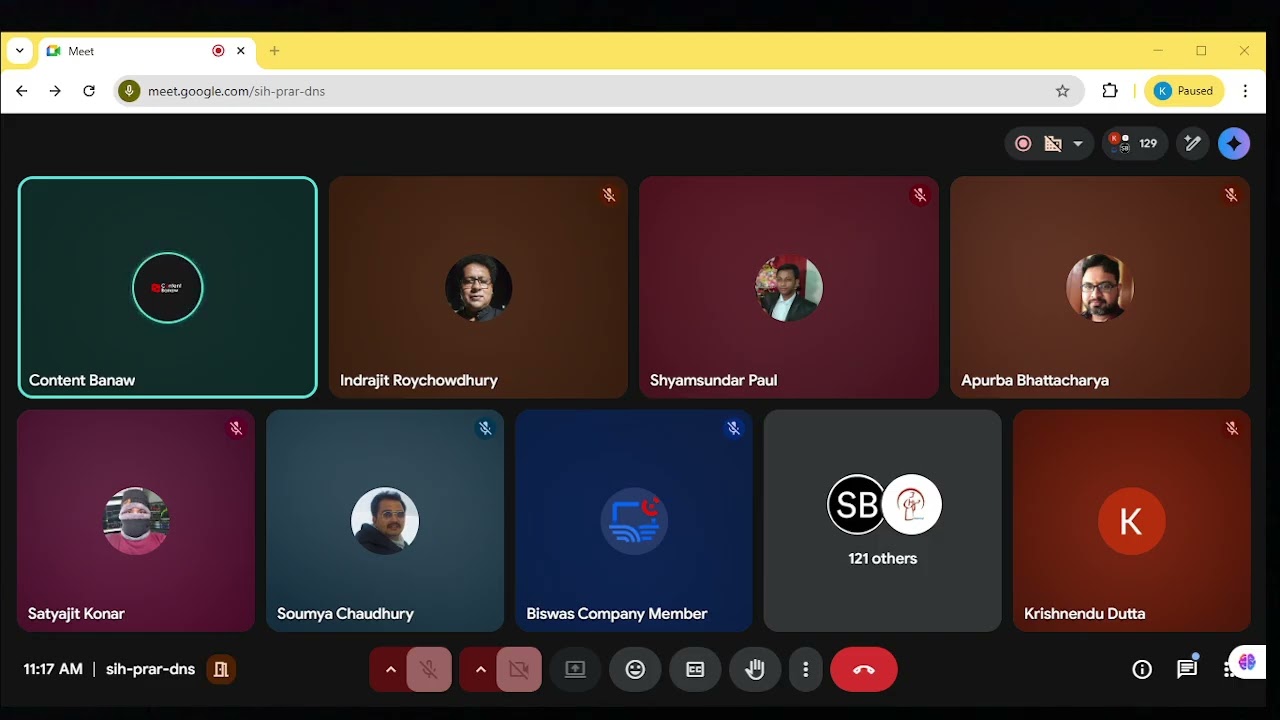Click muted mic icon on Apurba Bhattacharya tile
Viewport: 1280px width, 720px height.
pos(1231,195)
